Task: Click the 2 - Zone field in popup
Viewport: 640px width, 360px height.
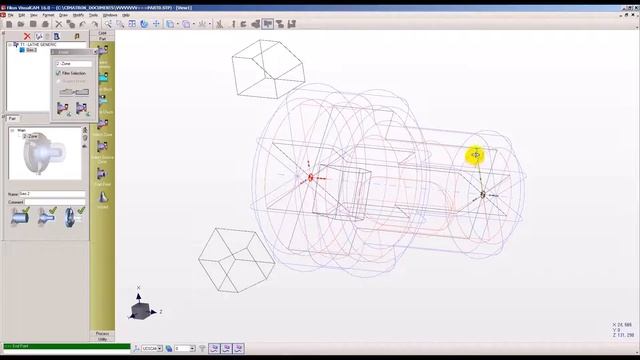Action: click(74, 64)
